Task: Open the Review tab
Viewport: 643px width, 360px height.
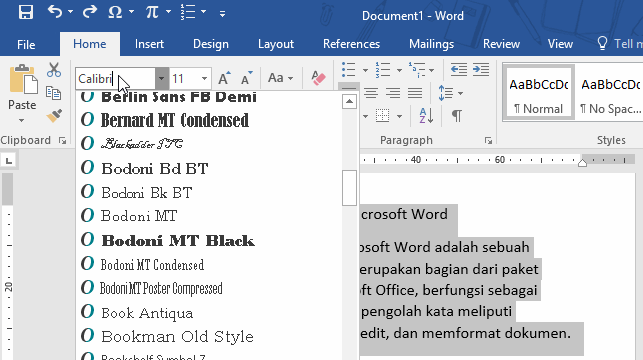Action: click(x=501, y=44)
